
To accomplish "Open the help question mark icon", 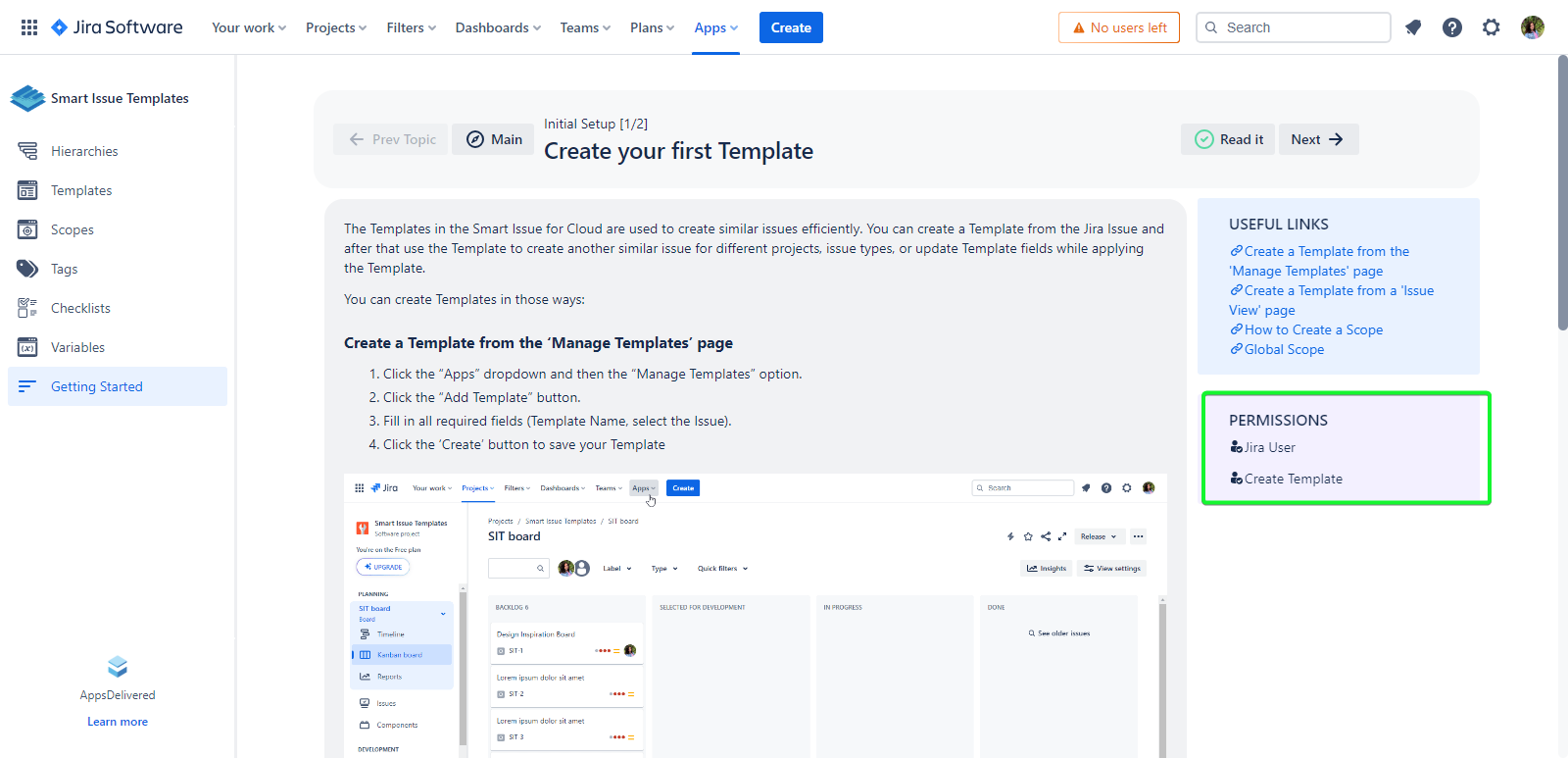I will 1452,27.
